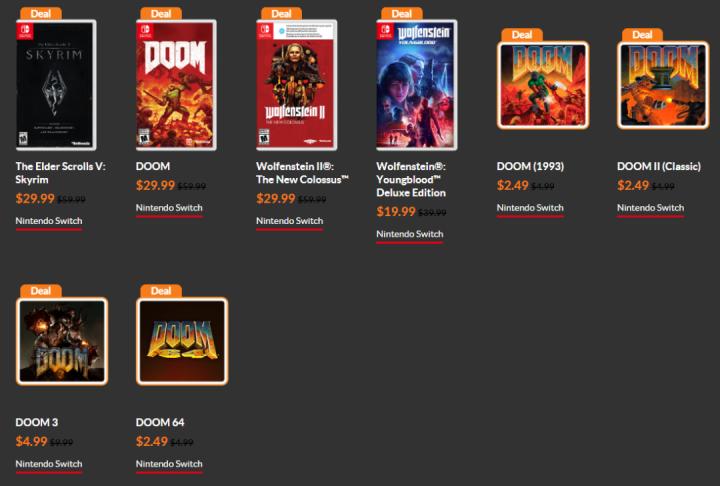This screenshot has height=486, width=720.
Task: Click Nintendo Switch link under Skyrim
Action: 49,221
